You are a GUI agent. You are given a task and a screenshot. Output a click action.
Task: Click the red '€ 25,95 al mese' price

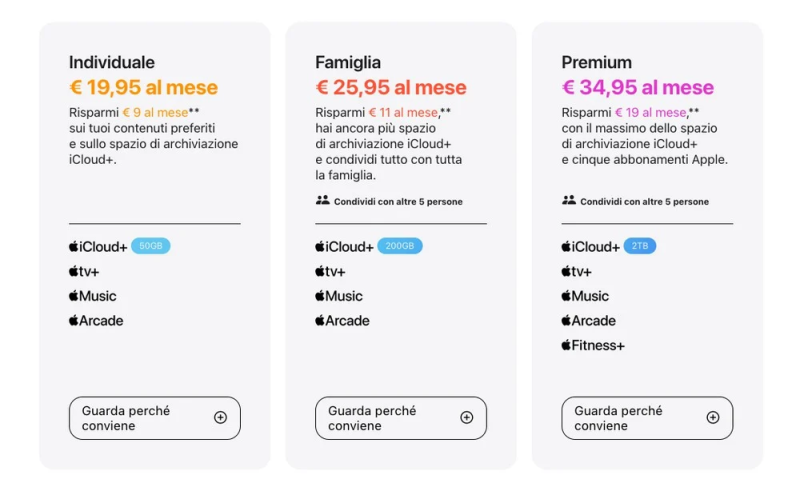point(391,88)
